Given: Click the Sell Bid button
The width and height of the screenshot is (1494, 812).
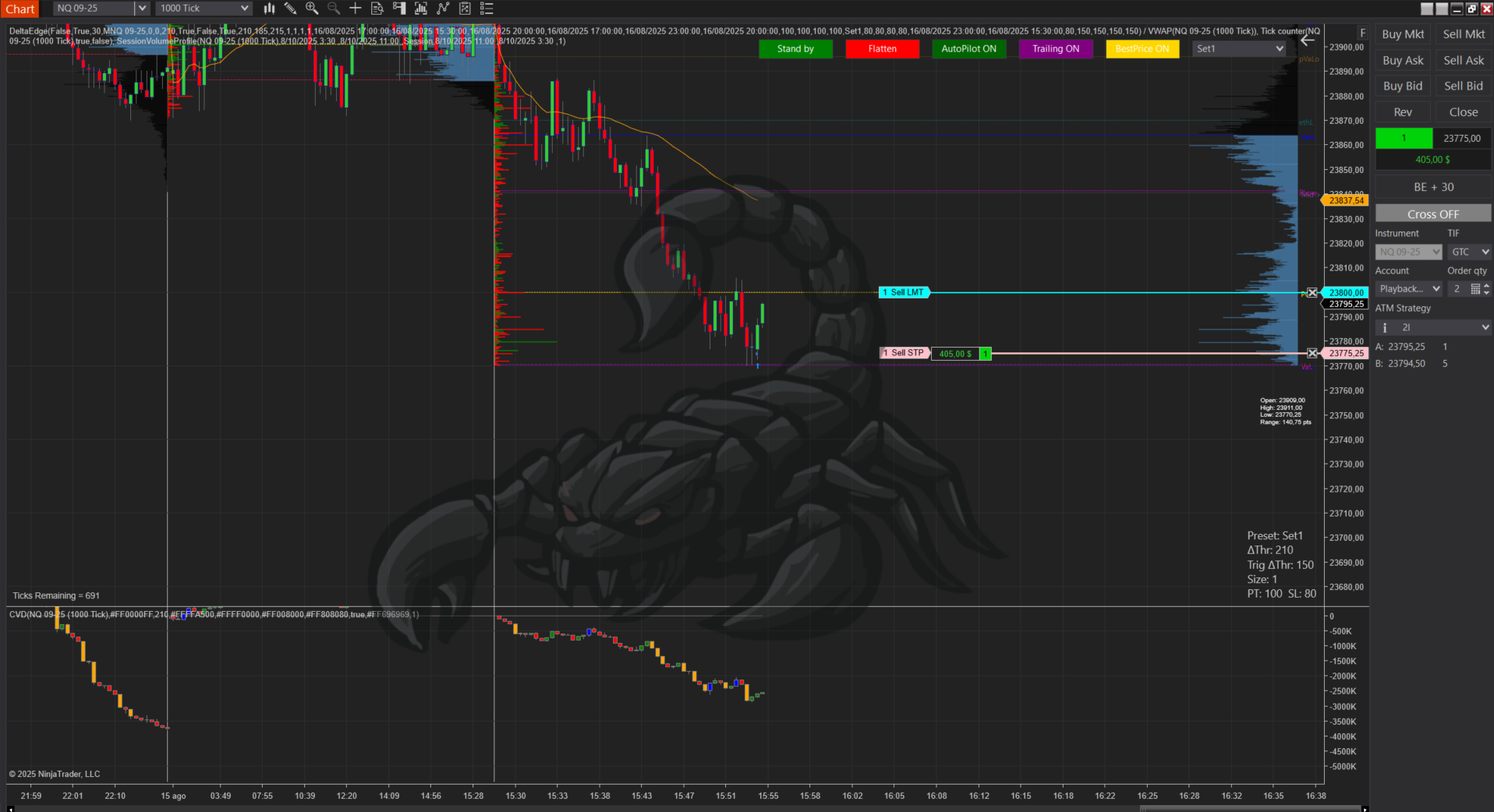Looking at the screenshot, I should [x=1464, y=86].
